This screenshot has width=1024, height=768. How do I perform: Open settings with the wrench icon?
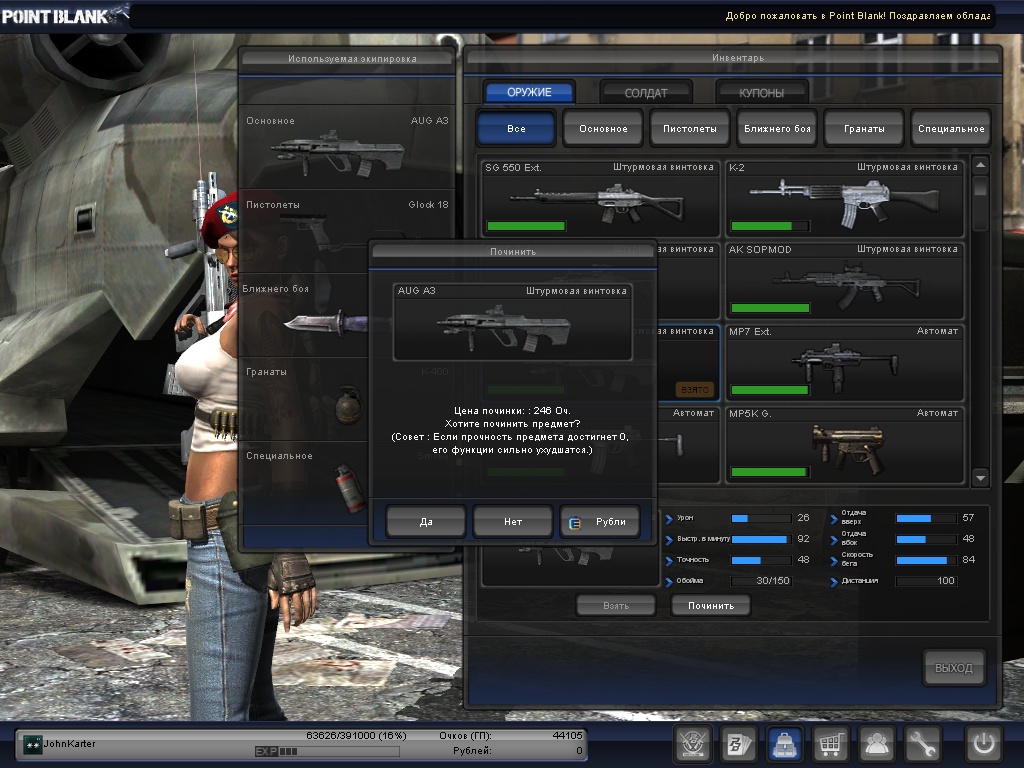(923, 744)
